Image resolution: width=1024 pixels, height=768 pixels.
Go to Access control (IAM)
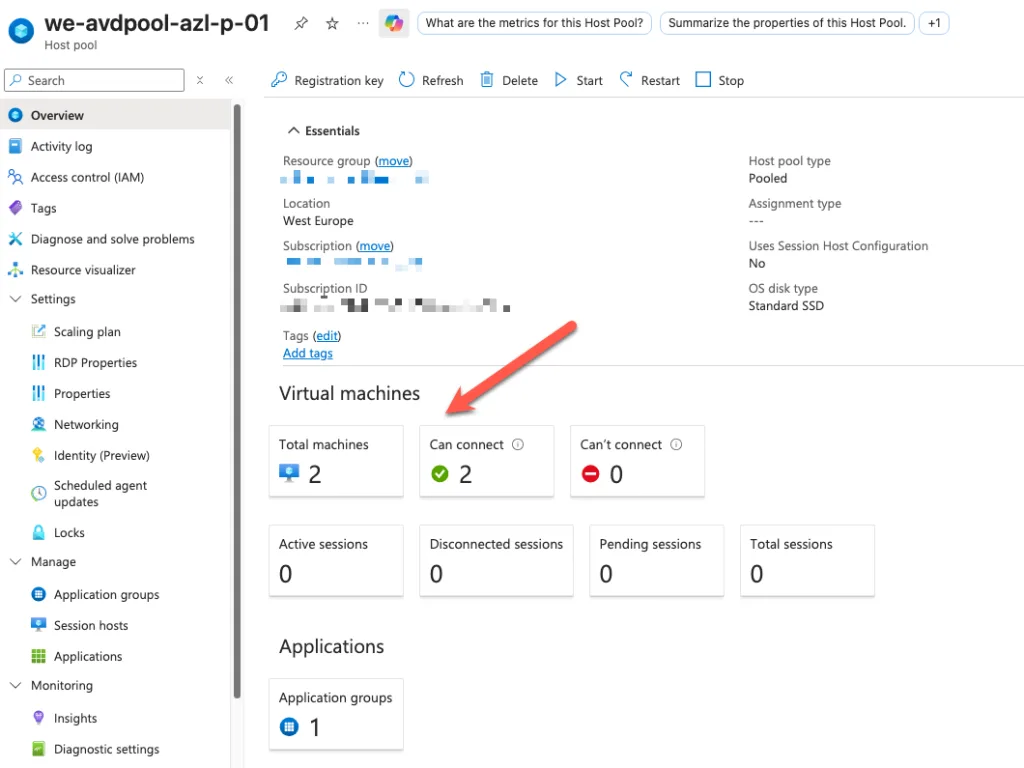[115, 177]
